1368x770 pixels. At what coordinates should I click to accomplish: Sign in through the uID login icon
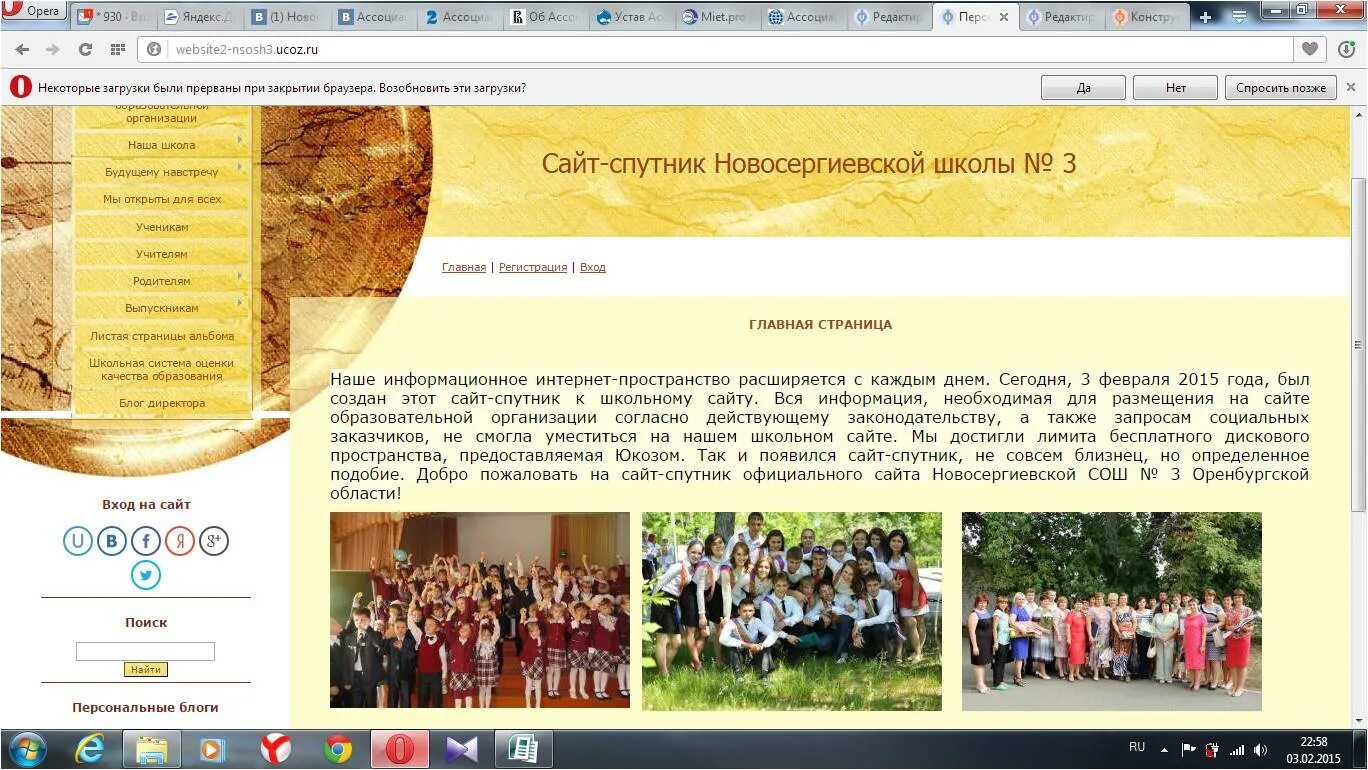(x=78, y=541)
